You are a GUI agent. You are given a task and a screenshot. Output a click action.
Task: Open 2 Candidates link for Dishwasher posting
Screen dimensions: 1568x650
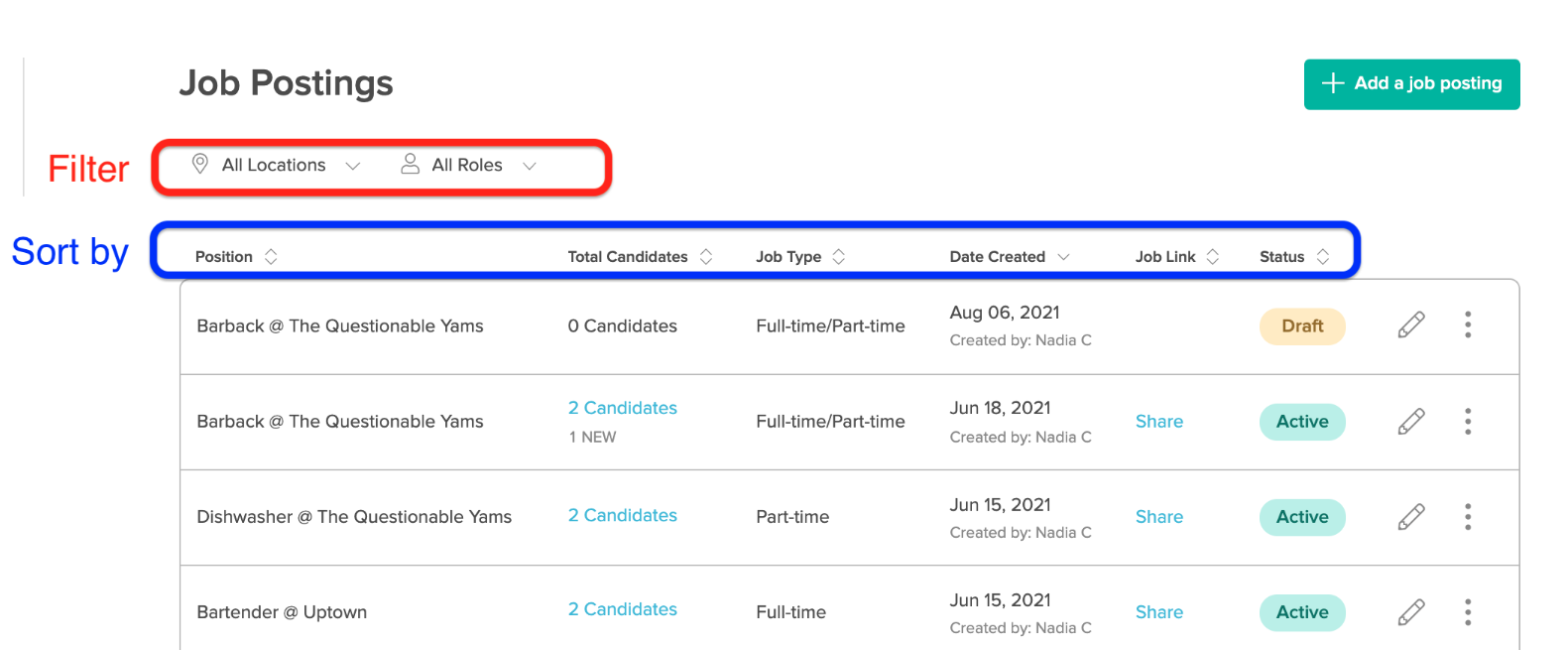(x=622, y=515)
